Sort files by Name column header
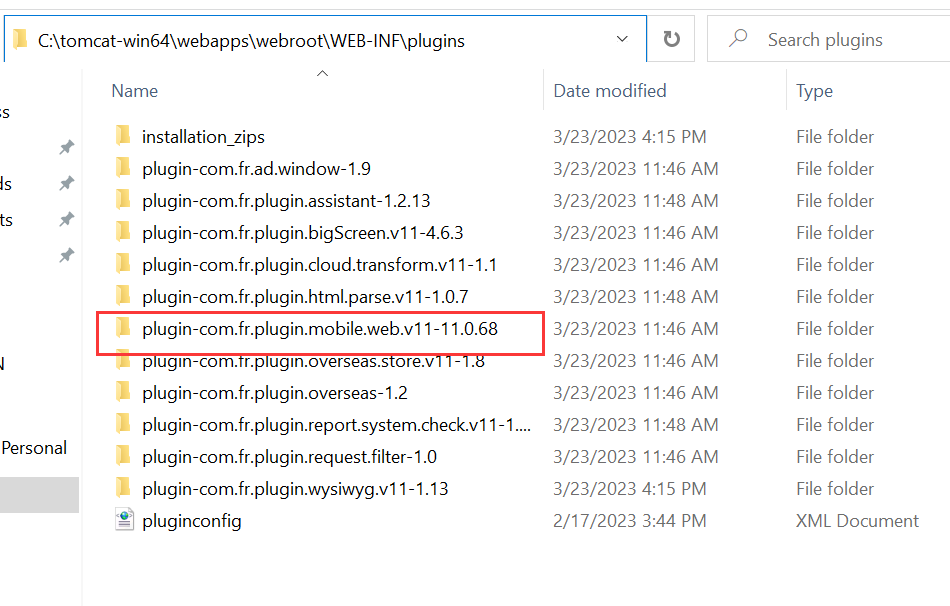 (x=135, y=91)
